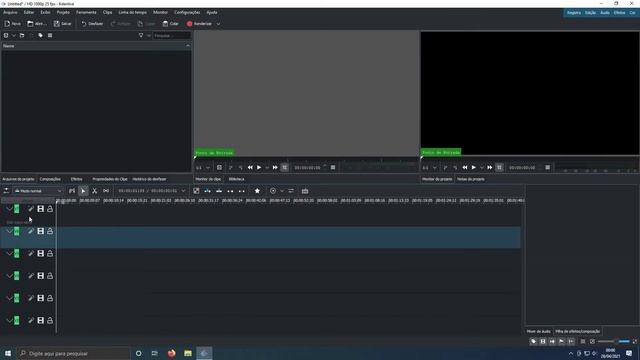The height and width of the screenshot is (360, 640).
Task: Click the tags icon in project bin
Action: point(40,36)
